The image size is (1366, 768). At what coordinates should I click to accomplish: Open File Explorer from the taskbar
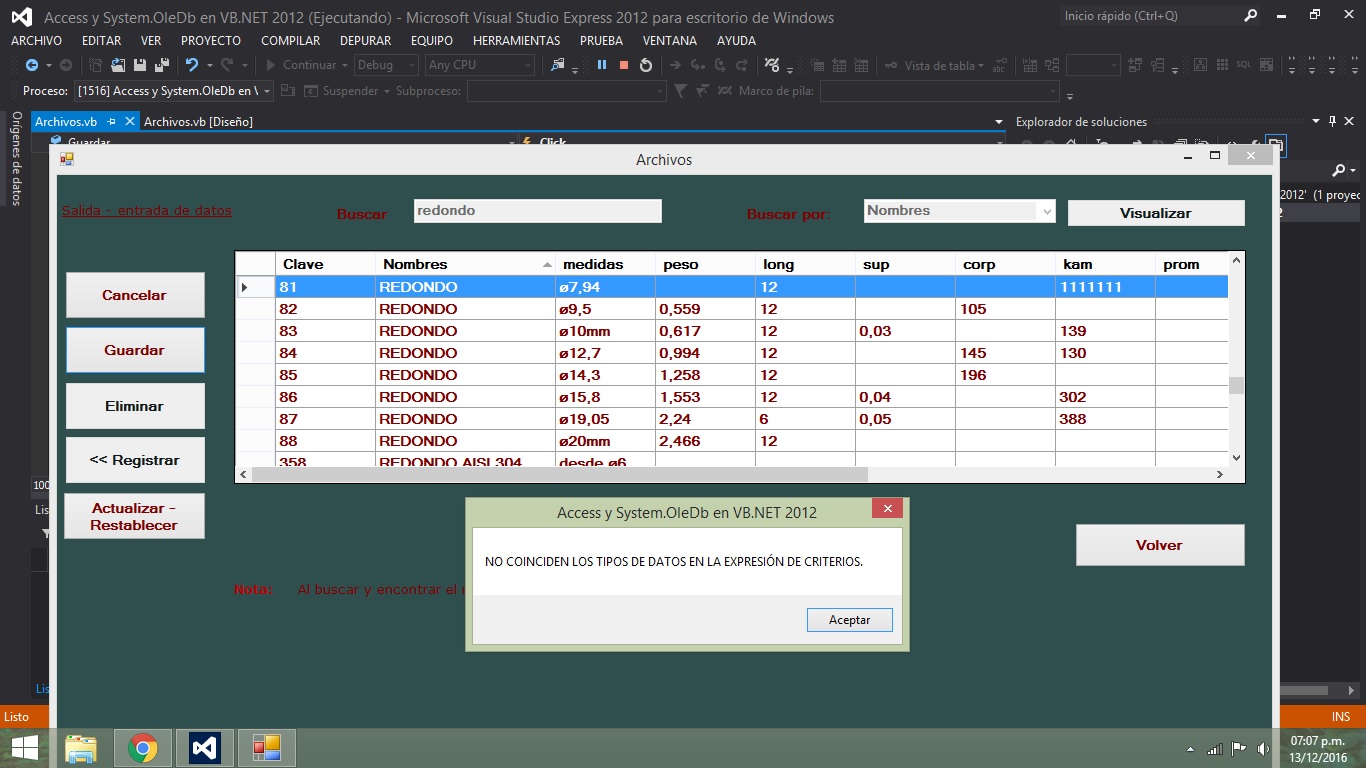[x=81, y=748]
